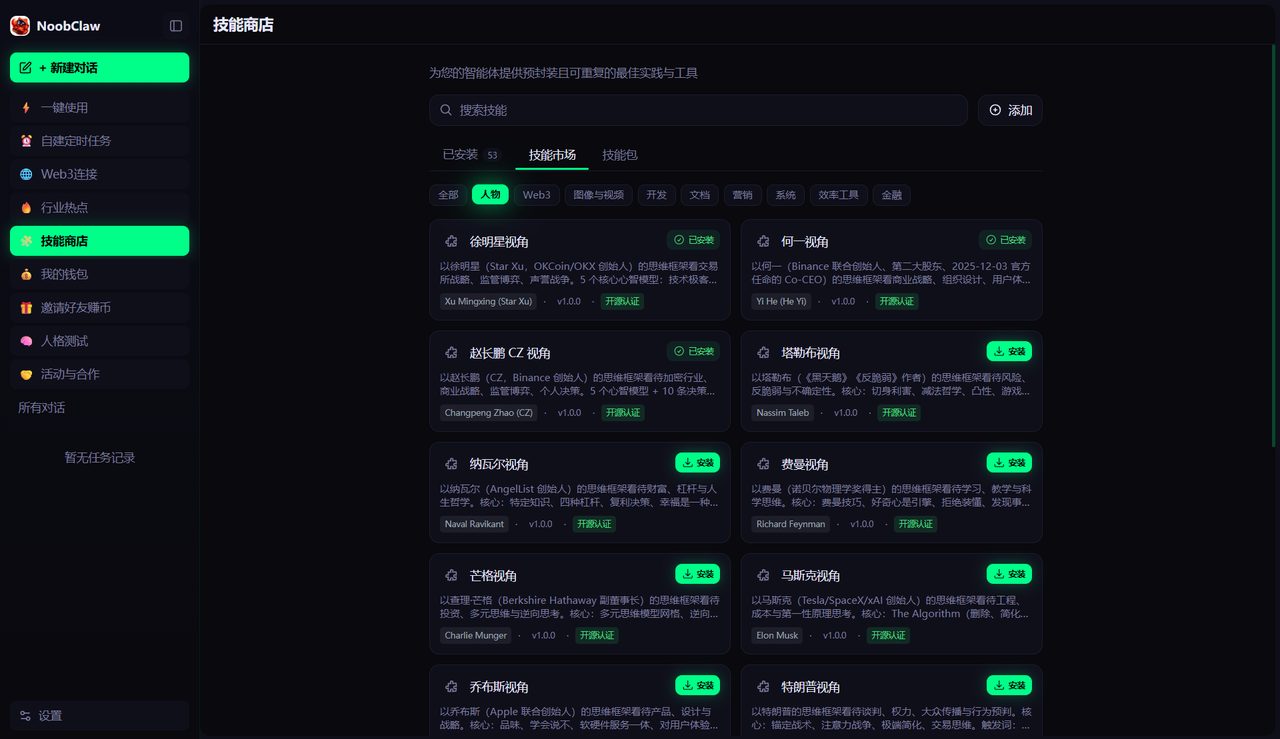The image size is (1280, 739).
Task: Open 自建定时任务 in the sidebar
Action: tap(99, 141)
